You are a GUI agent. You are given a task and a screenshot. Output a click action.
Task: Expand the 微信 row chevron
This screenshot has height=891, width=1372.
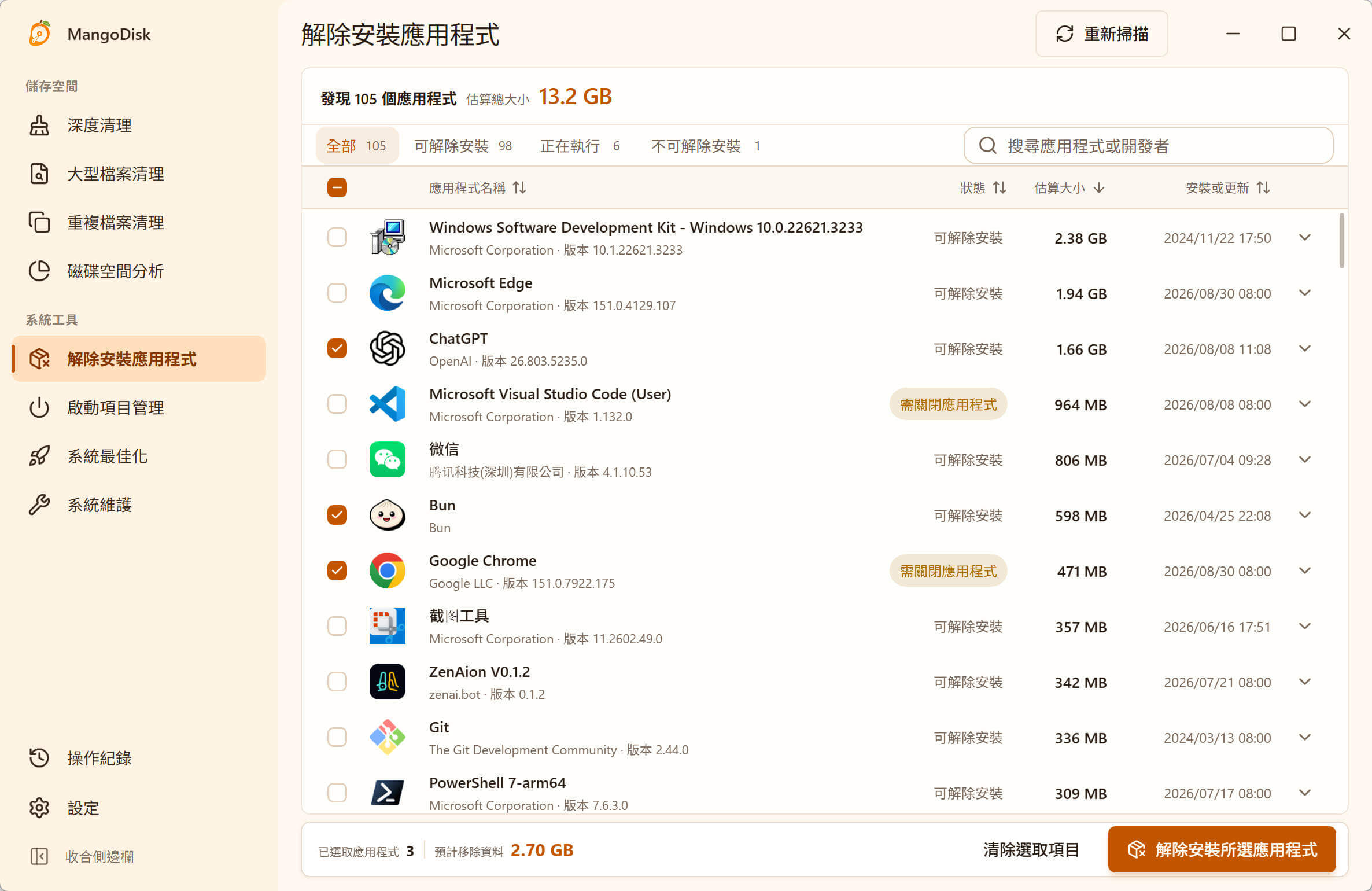tap(1305, 459)
